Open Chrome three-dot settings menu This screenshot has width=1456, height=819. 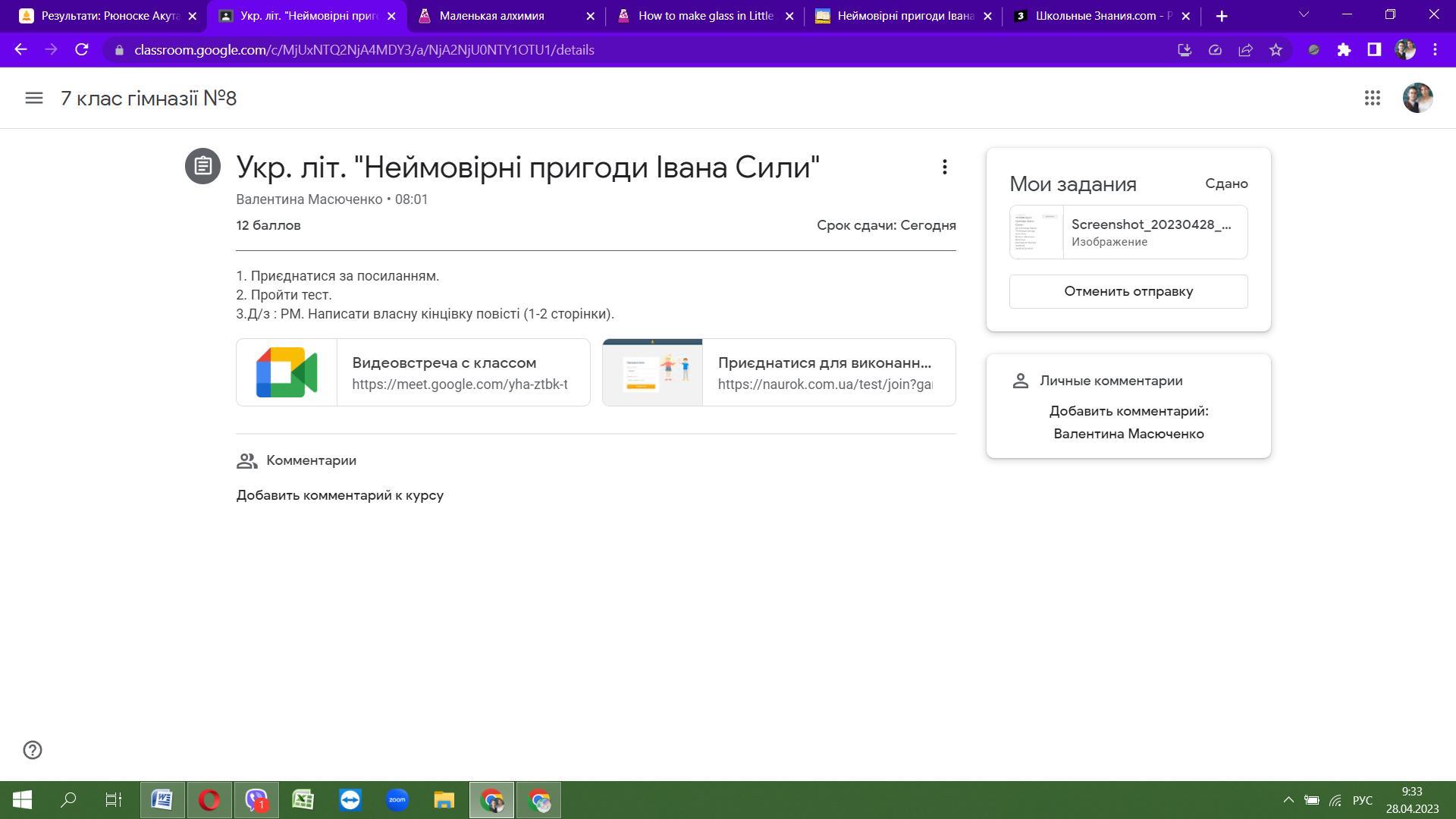(1435, 50)
